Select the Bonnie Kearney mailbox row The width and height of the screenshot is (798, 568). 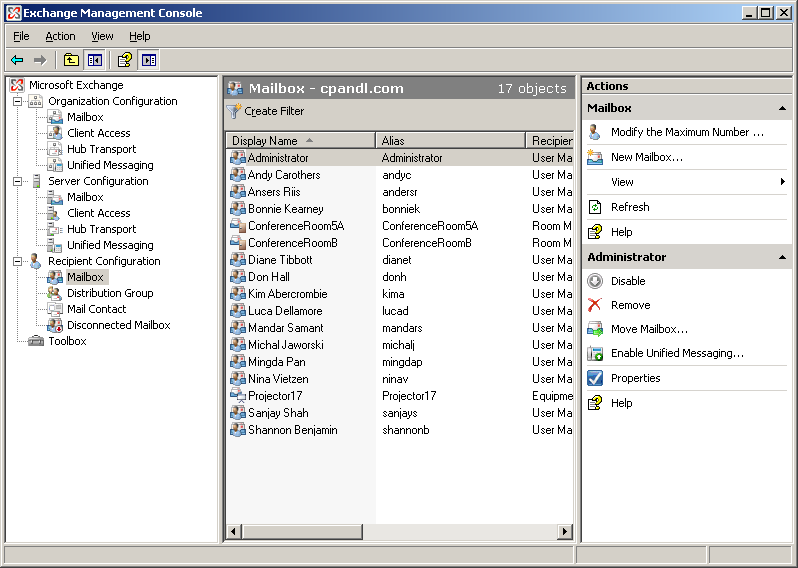tap(400, 209)
